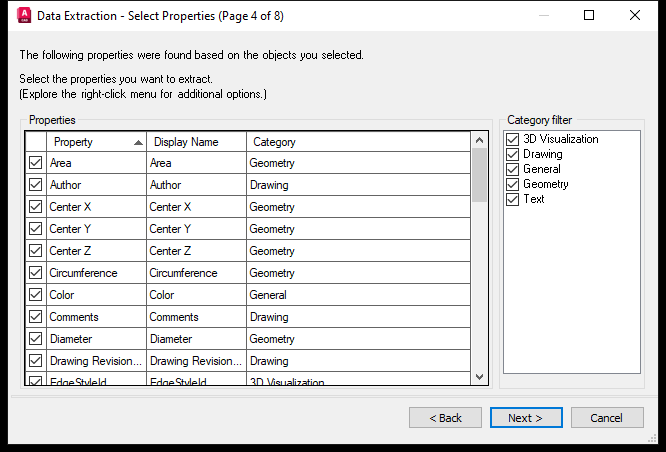Viewport: 666px width, 452px height.
Task: Close the Data Extraction dialog window
Action: 635,15
